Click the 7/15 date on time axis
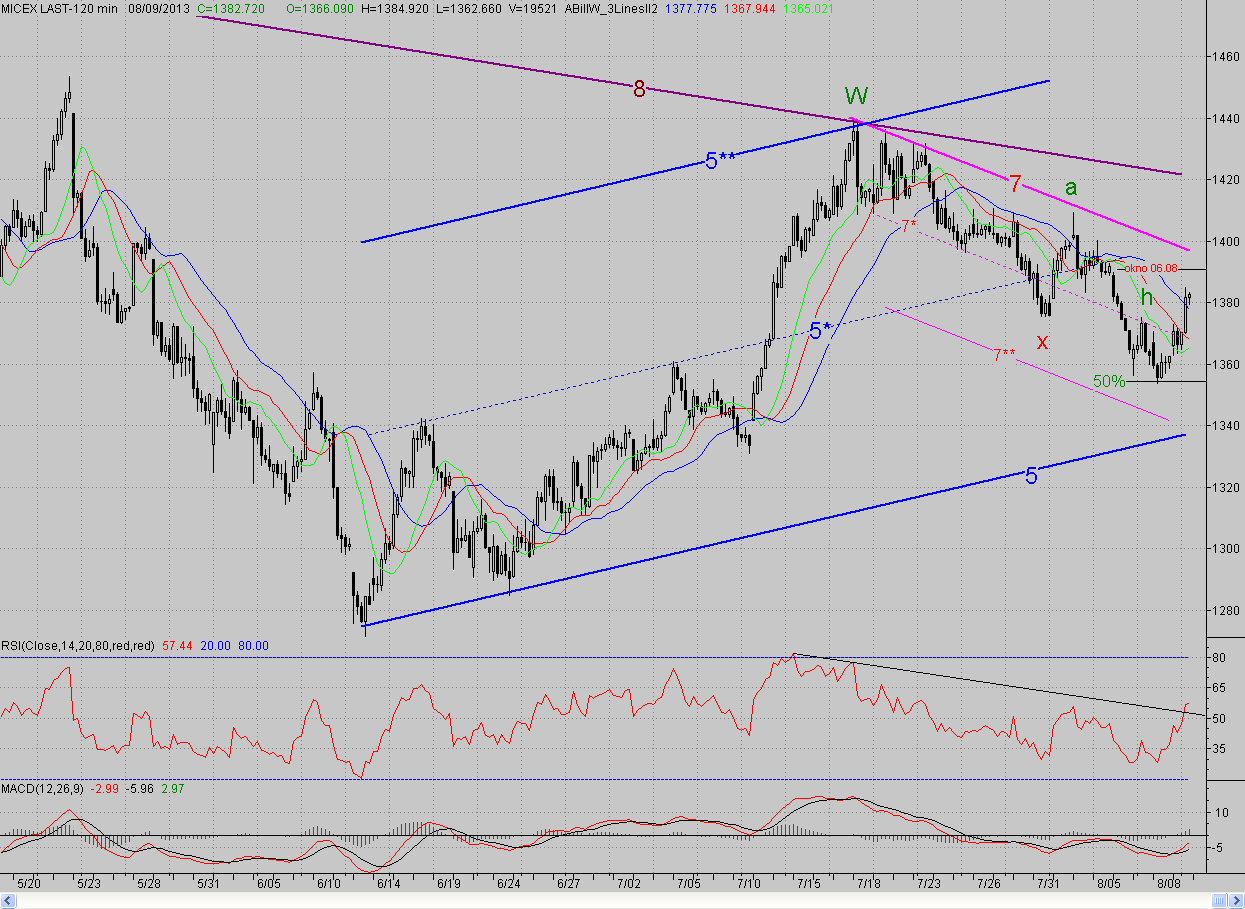The image size is (1245, 909). tap(808, 884)
